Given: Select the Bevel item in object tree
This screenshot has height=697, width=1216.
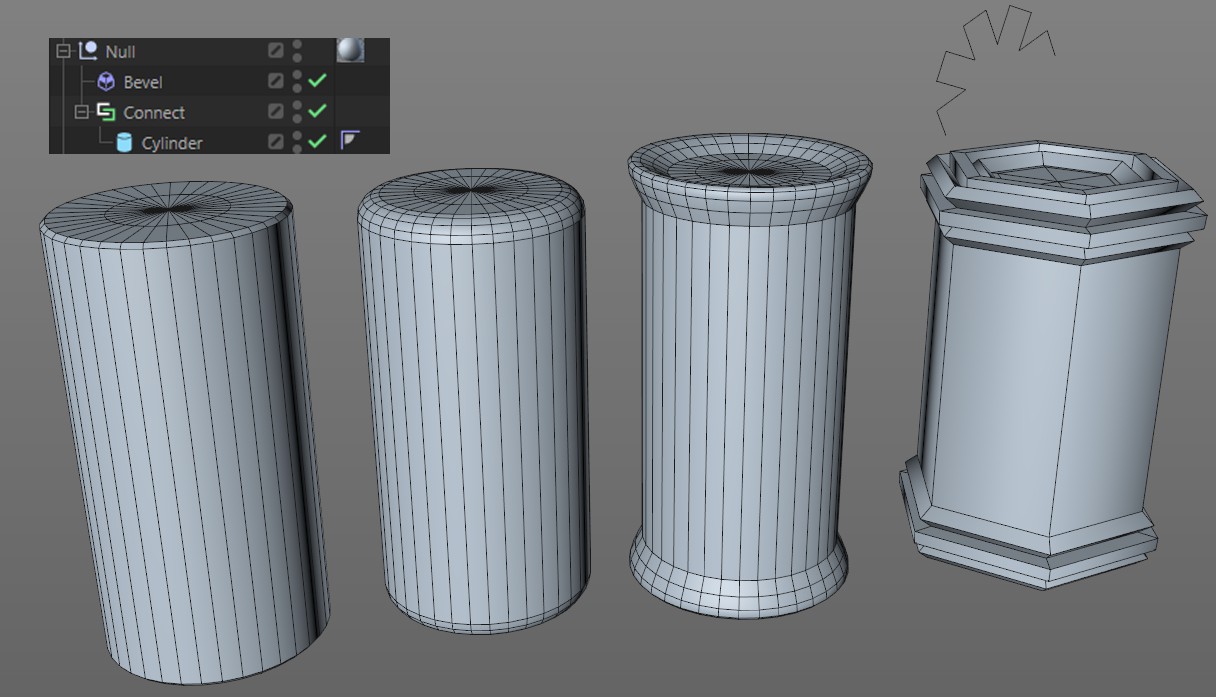Looking at the screenshot, I should (x=143, y=82).
